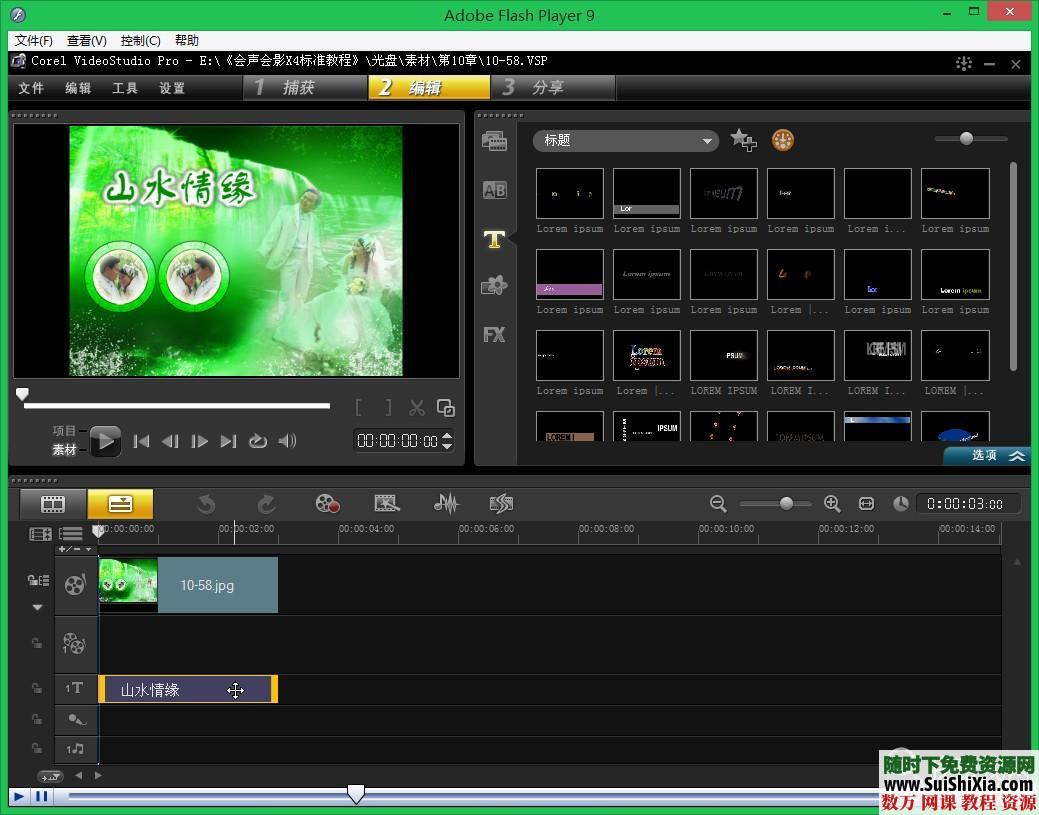Open the FX filter library
This screenshot has width=1039, height=815.
pos(494,335)
